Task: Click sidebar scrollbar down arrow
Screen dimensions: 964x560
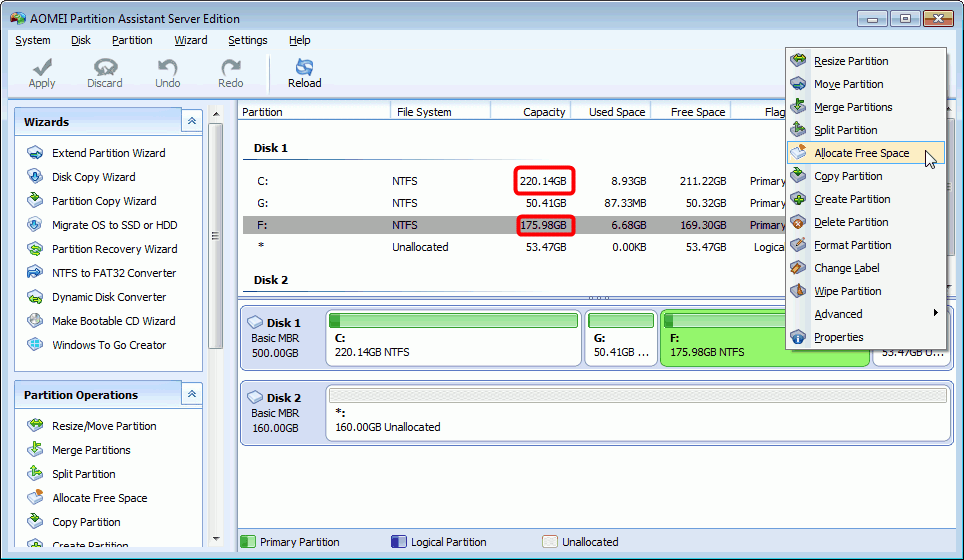Action: click(216, 538)
